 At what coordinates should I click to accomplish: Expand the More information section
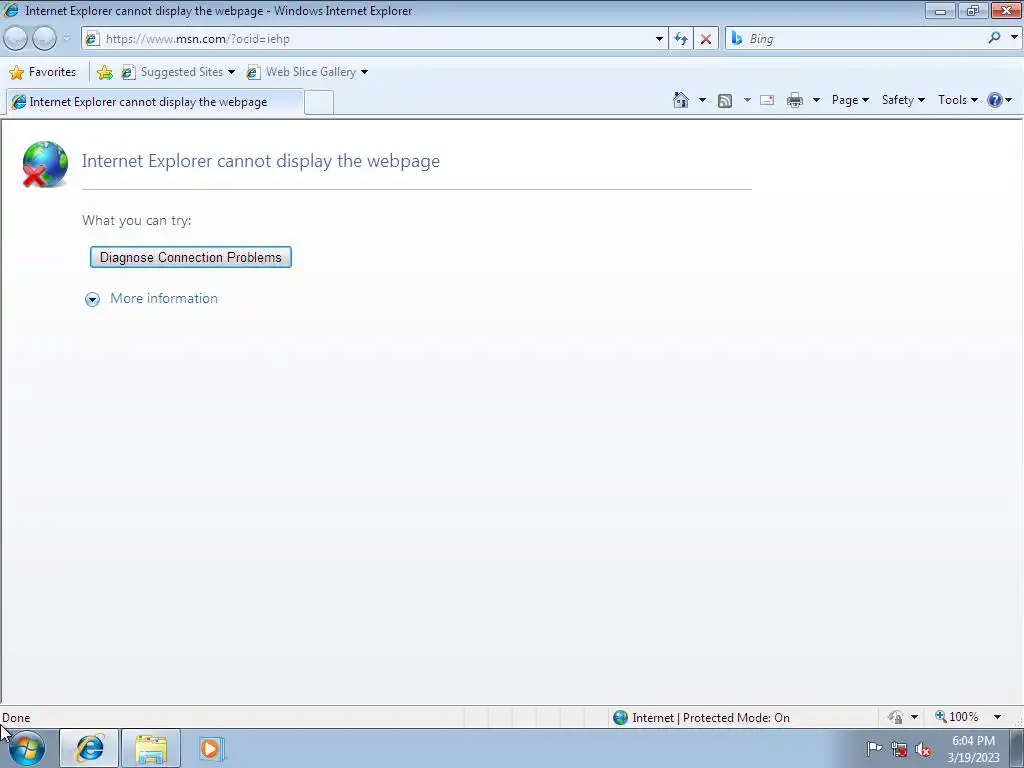click(92, 299)
